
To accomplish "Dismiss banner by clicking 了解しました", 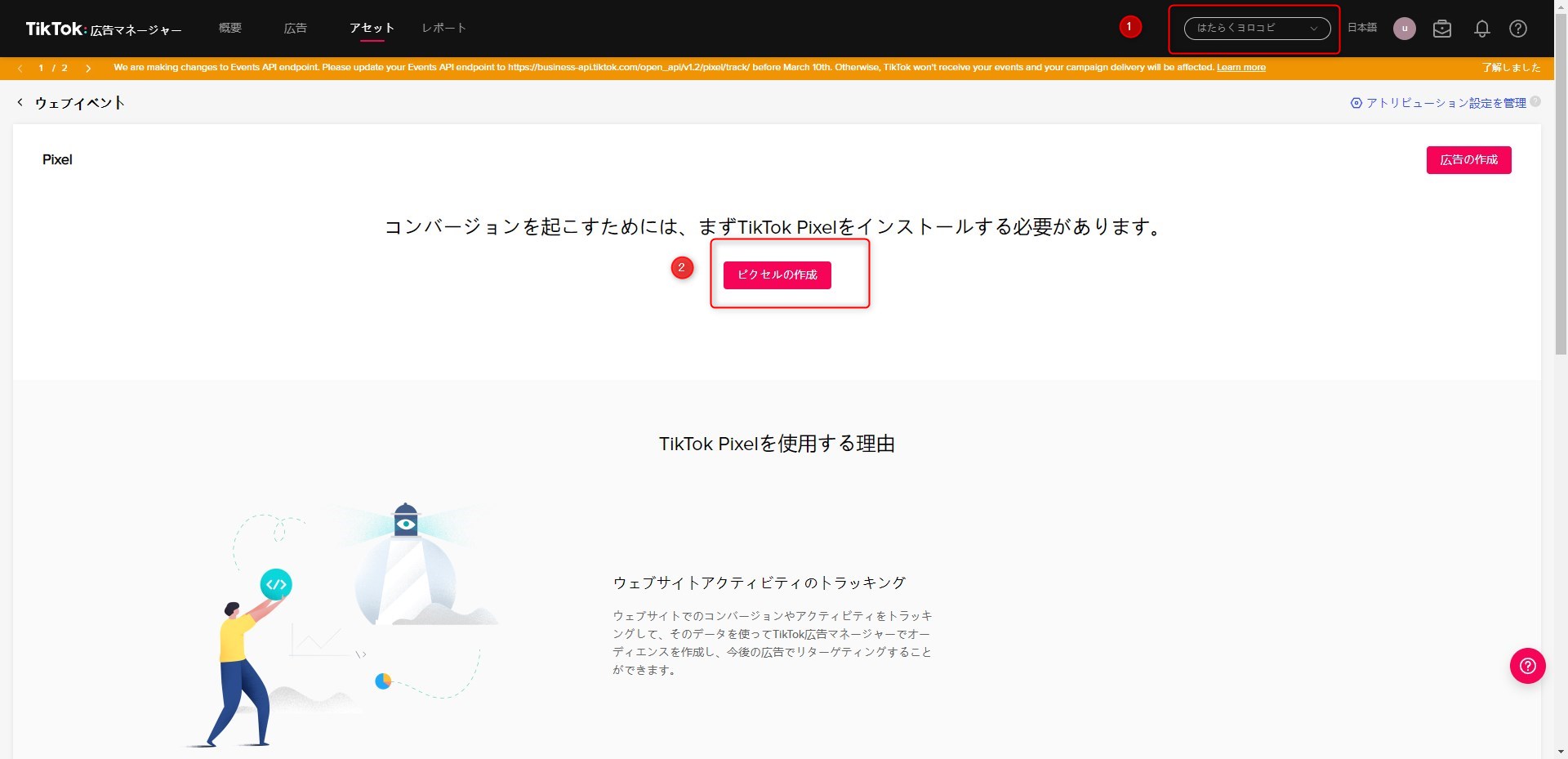I will pyautogui.click(x=1511, y=68).
